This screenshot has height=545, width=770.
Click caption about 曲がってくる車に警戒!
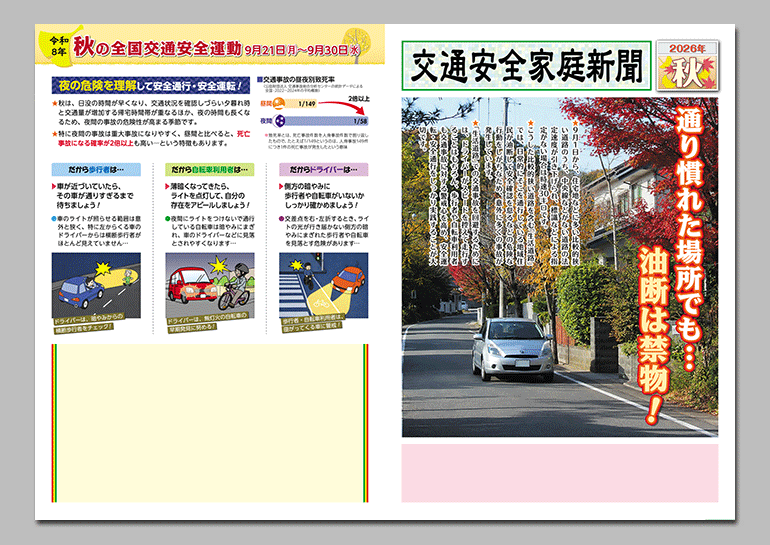(x=313, y=324)
